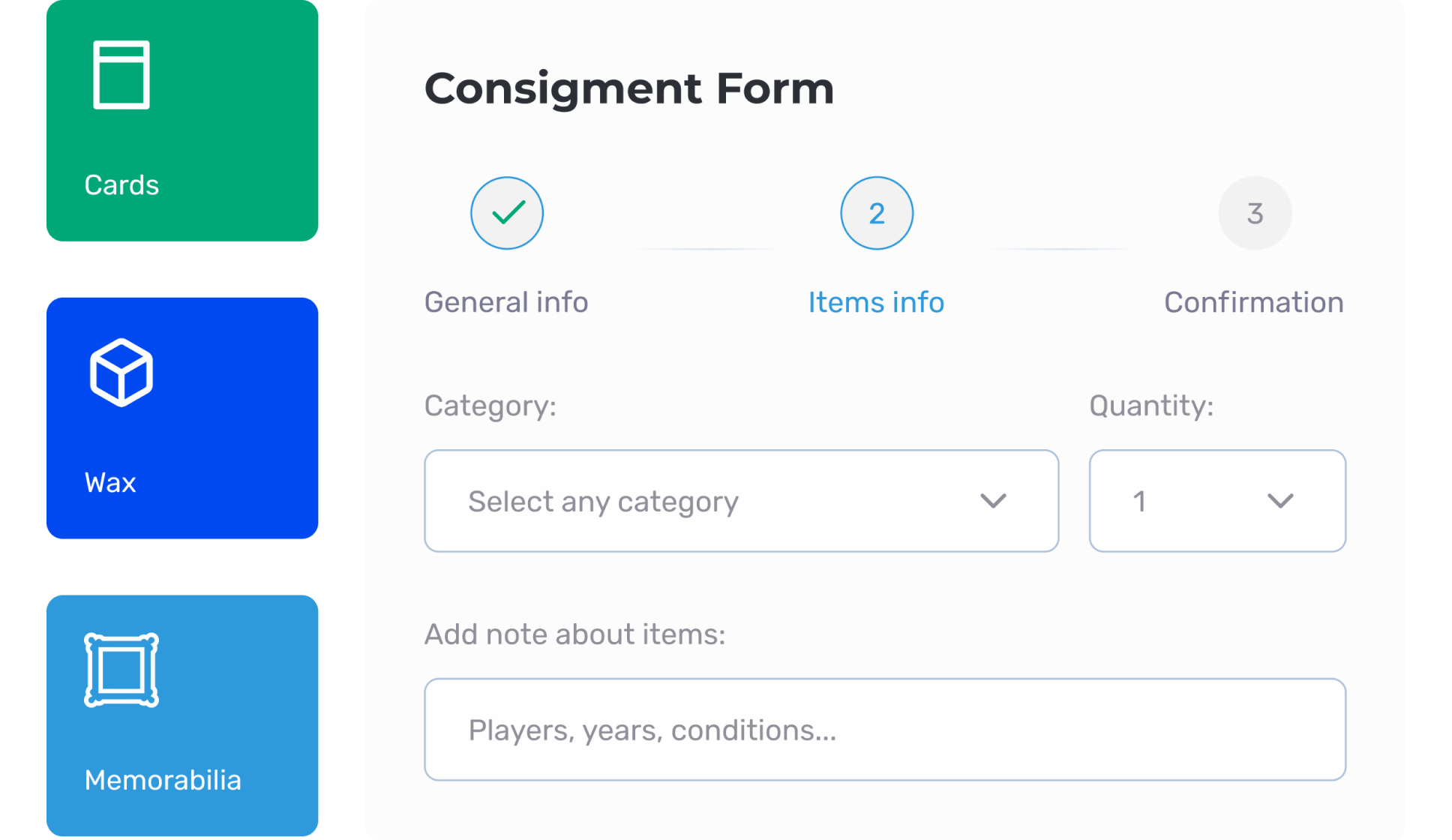Choose the Wax category tile
The width and height of the screenshot is (1452, 840).
[x=182, y=418]
